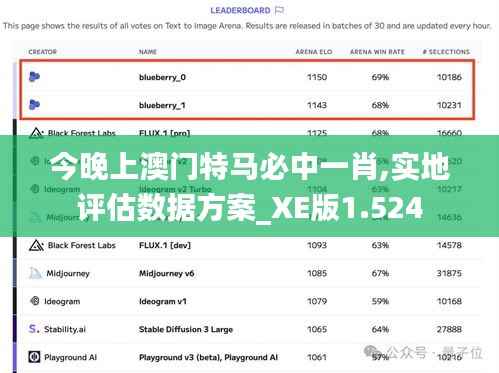Click the LEADERBOARD heading
499x373 pixels.
click(x=240, y=11)
